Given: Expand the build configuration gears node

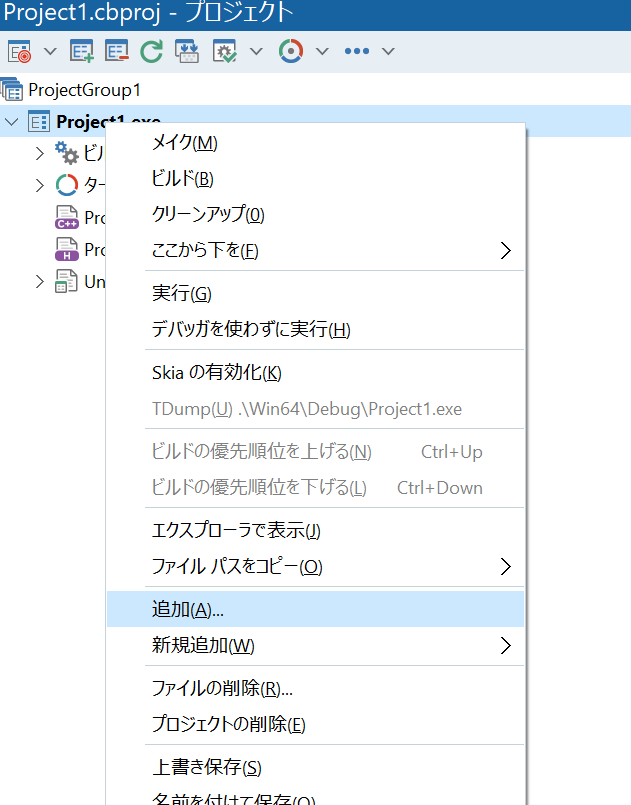Looking at the screenshot, I should pos(40,153).
